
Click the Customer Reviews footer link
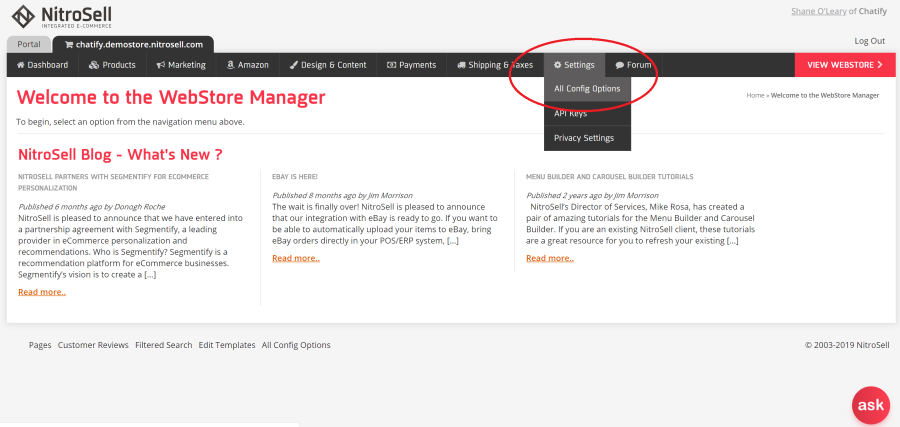point(93,345)
